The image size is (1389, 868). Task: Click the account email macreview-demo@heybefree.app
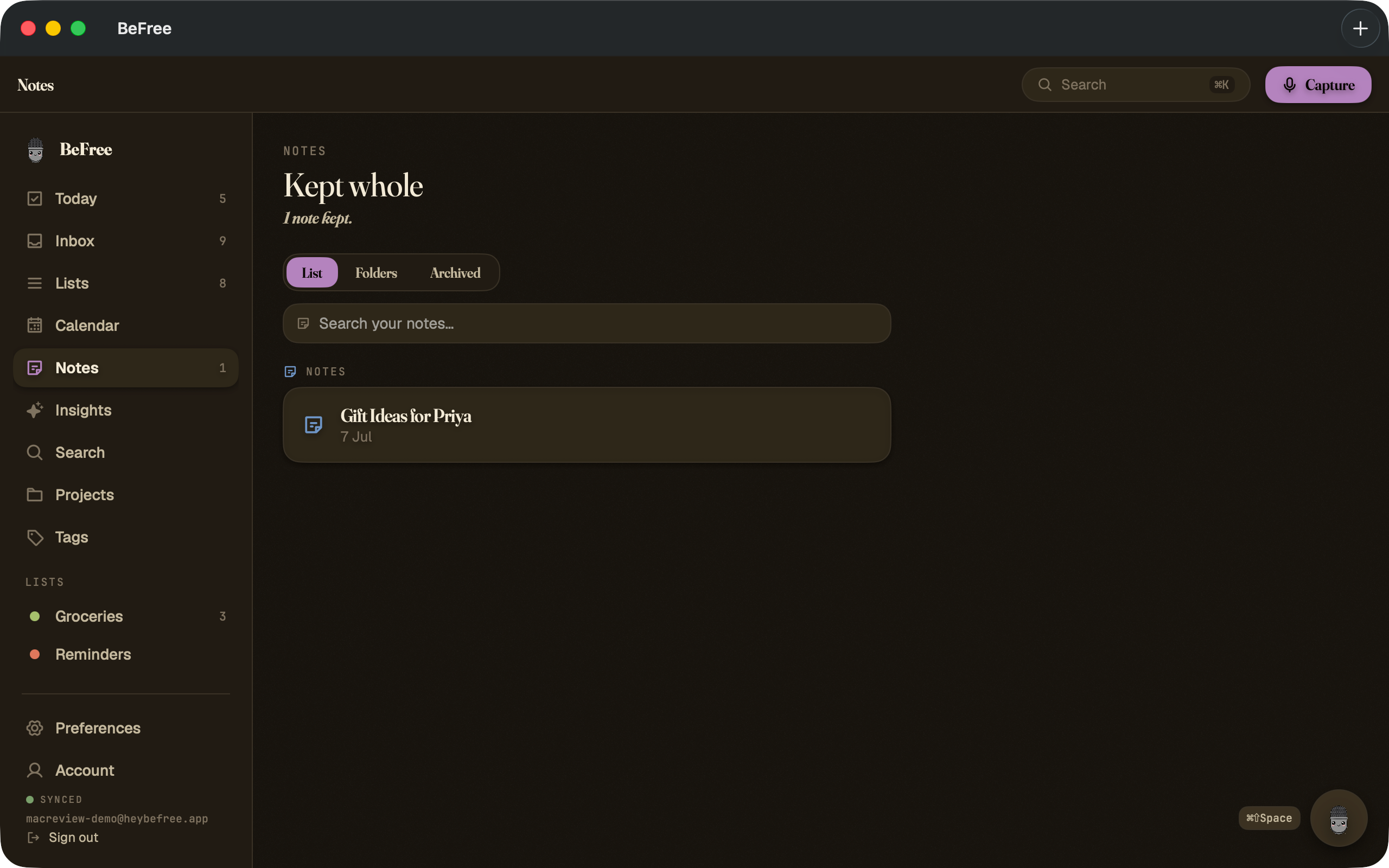(x=117, y=819)
